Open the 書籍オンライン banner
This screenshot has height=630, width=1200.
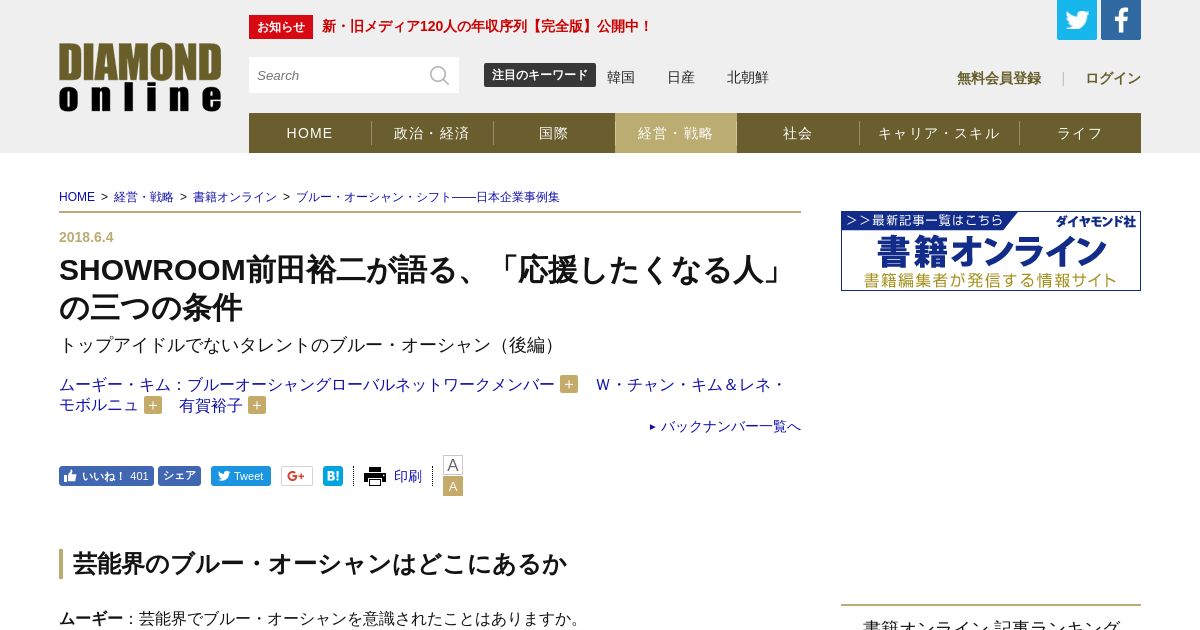[x=991, y=251]
